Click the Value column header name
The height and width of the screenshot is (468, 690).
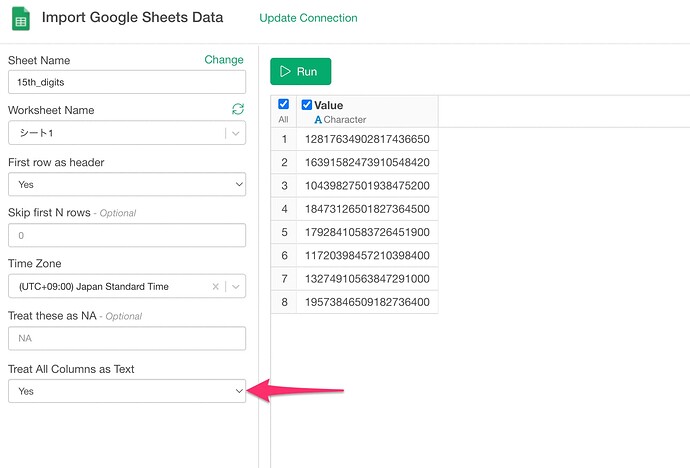(x=328, y=105)
